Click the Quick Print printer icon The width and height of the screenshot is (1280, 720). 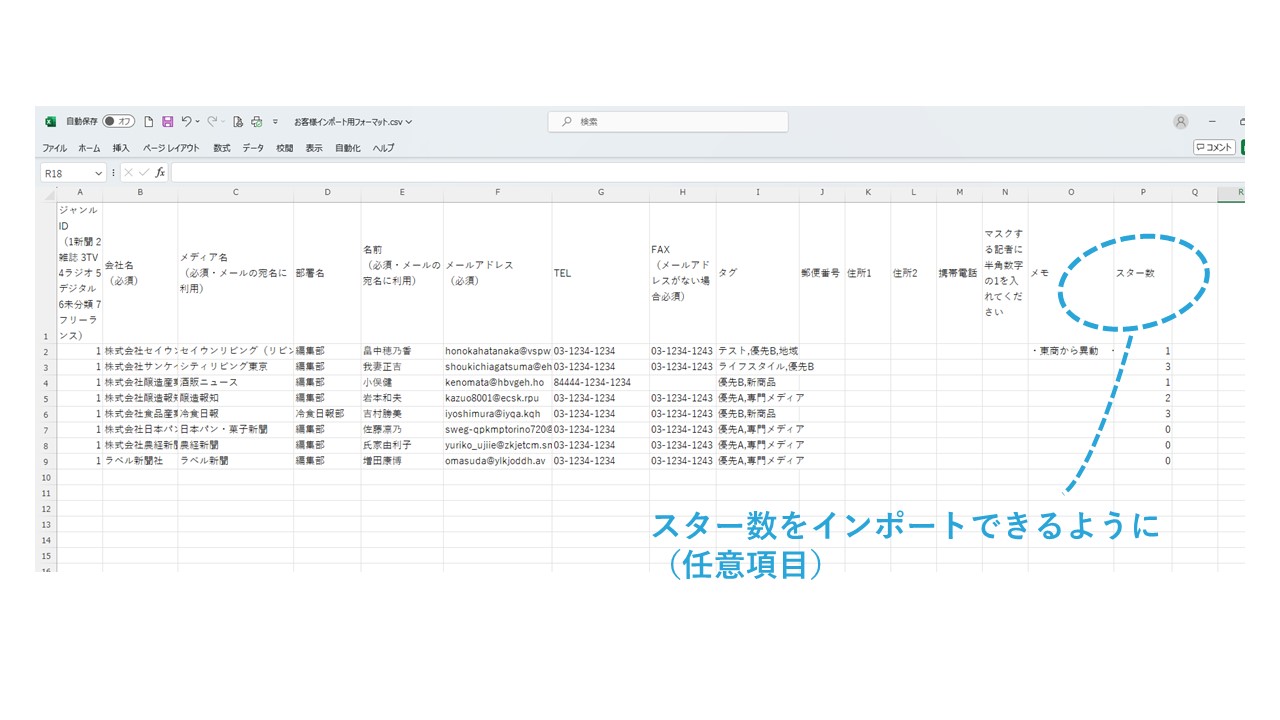coord(256,122)
